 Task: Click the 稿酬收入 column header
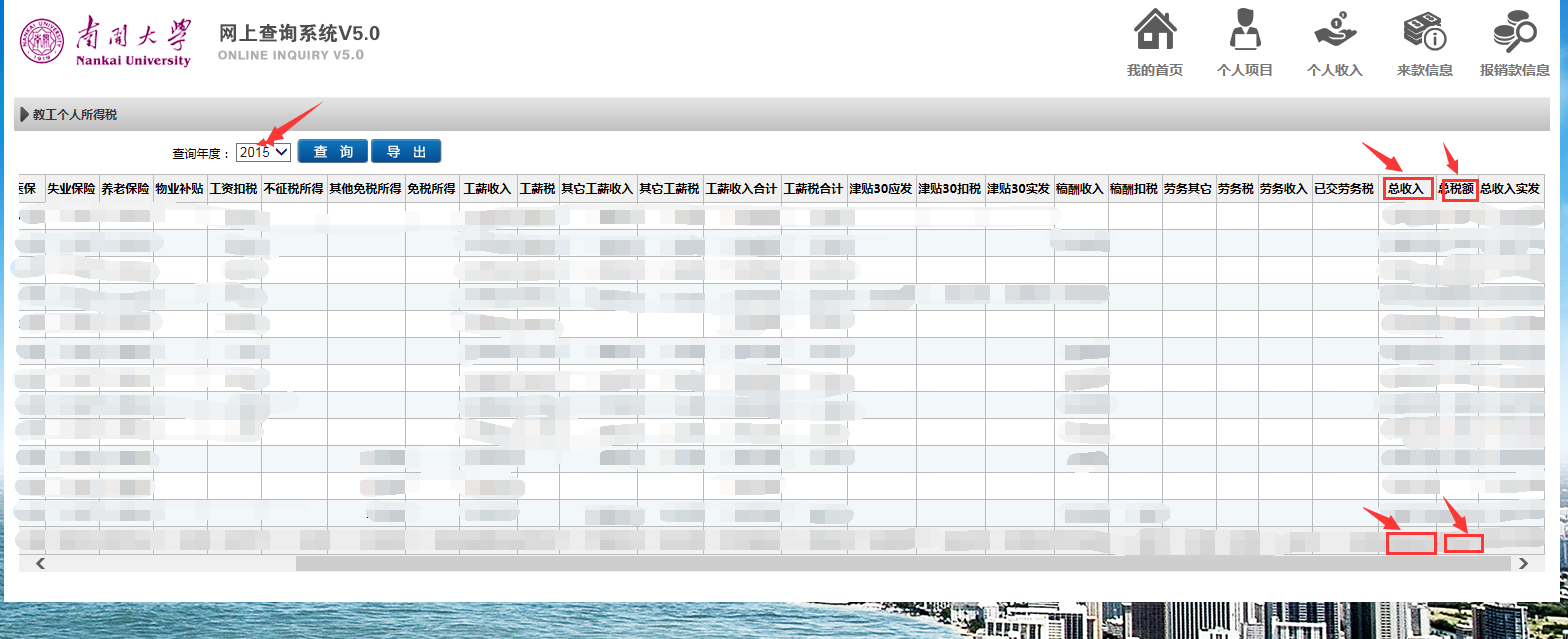[1080, 188]
